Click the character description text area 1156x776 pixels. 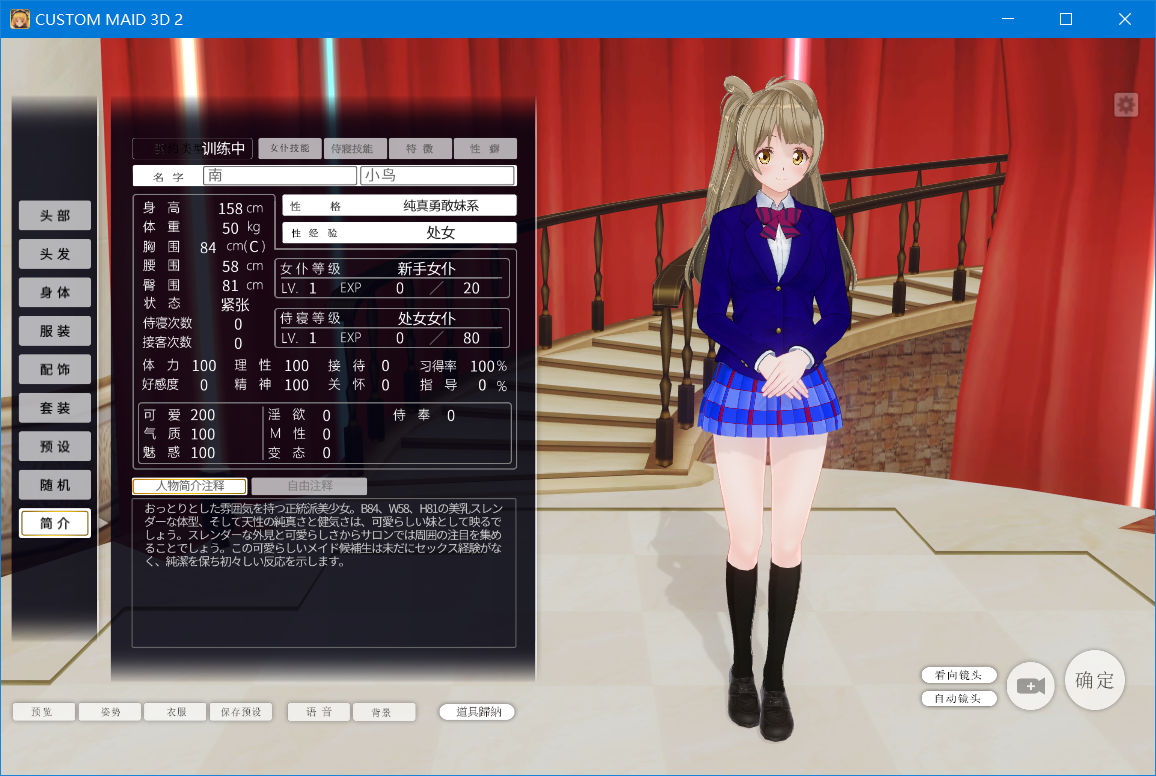(324, 573)
